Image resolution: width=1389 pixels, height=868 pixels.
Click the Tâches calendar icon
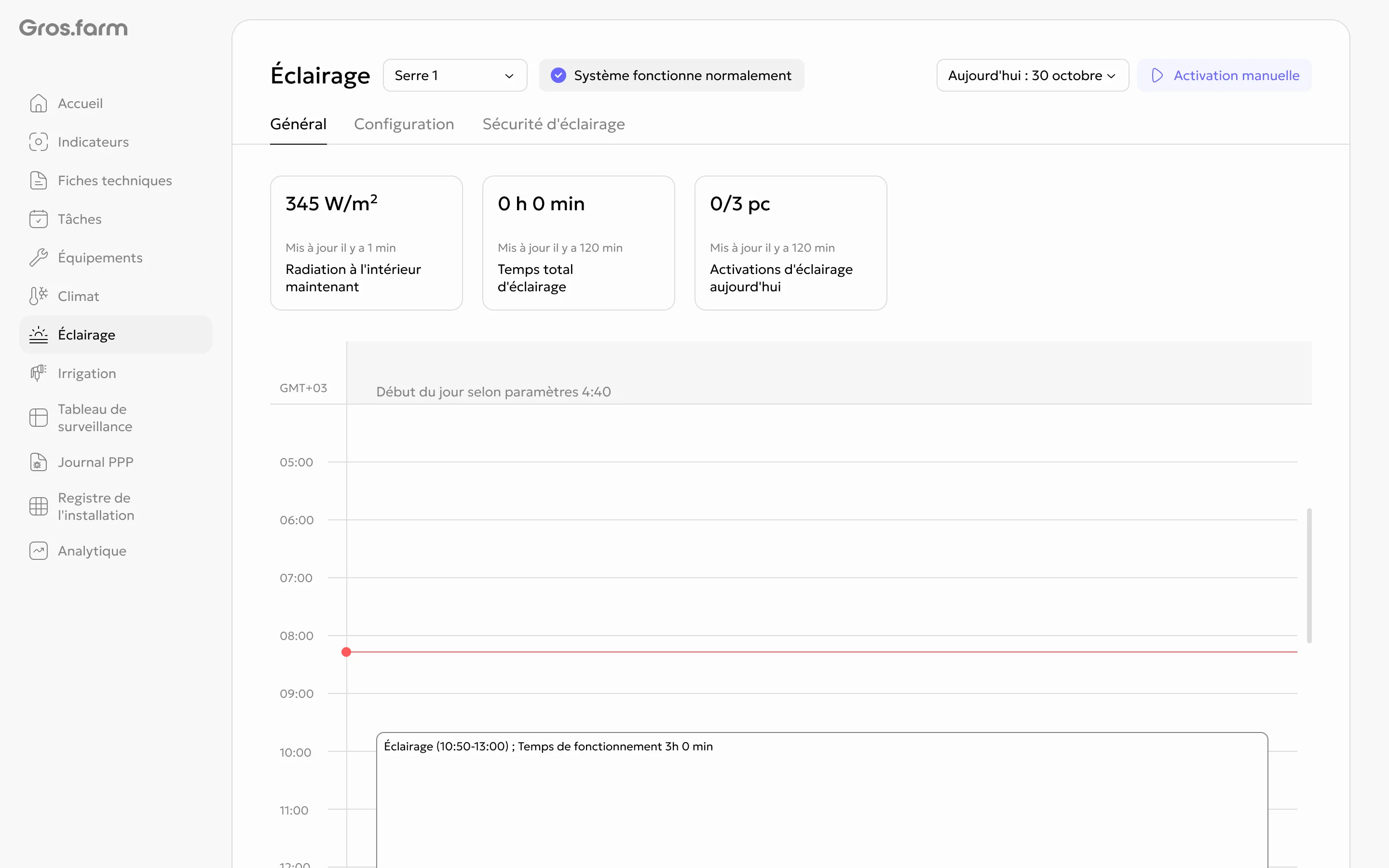(39, 219)
